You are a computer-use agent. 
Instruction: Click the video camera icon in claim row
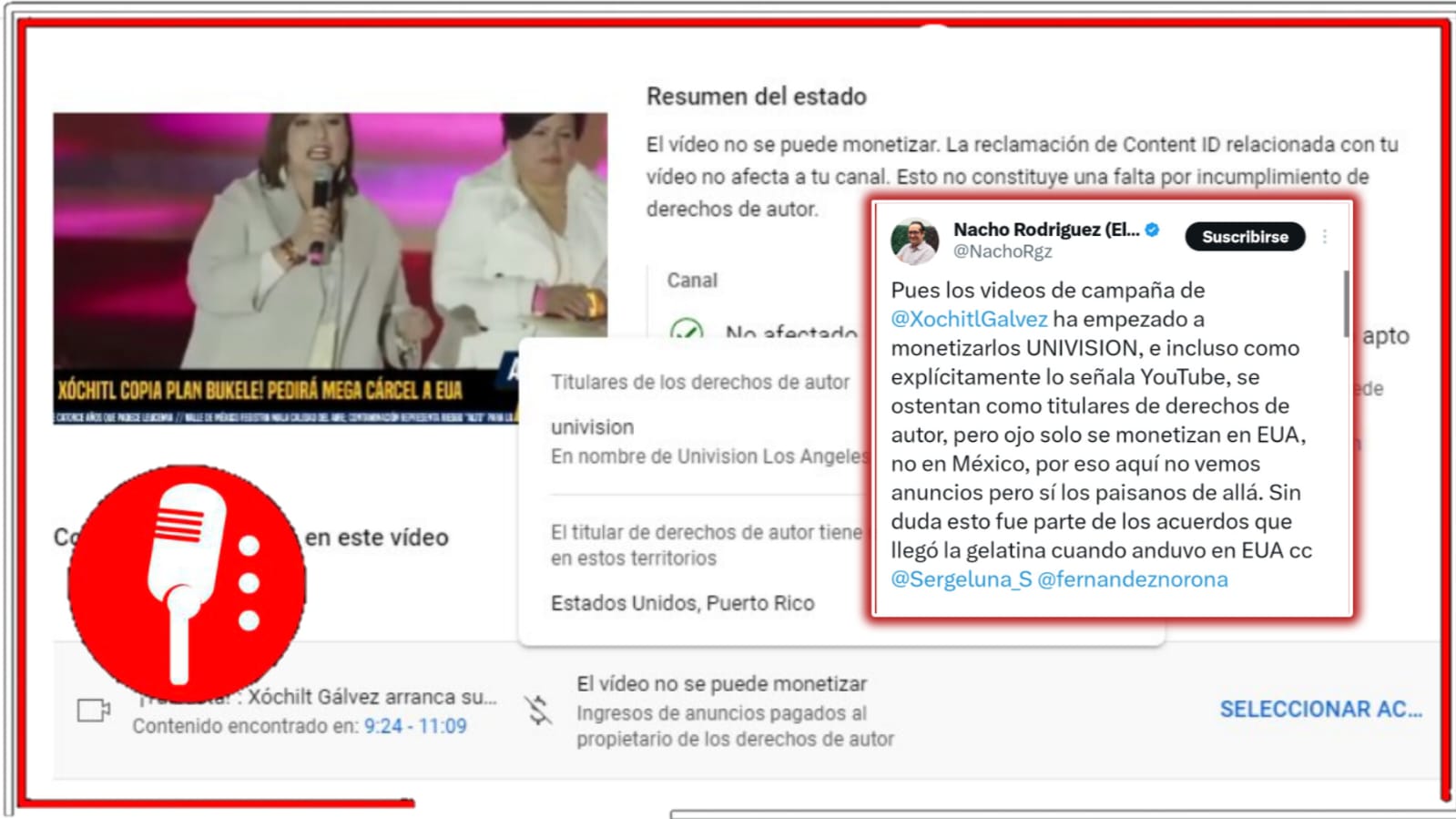(94, 710)
